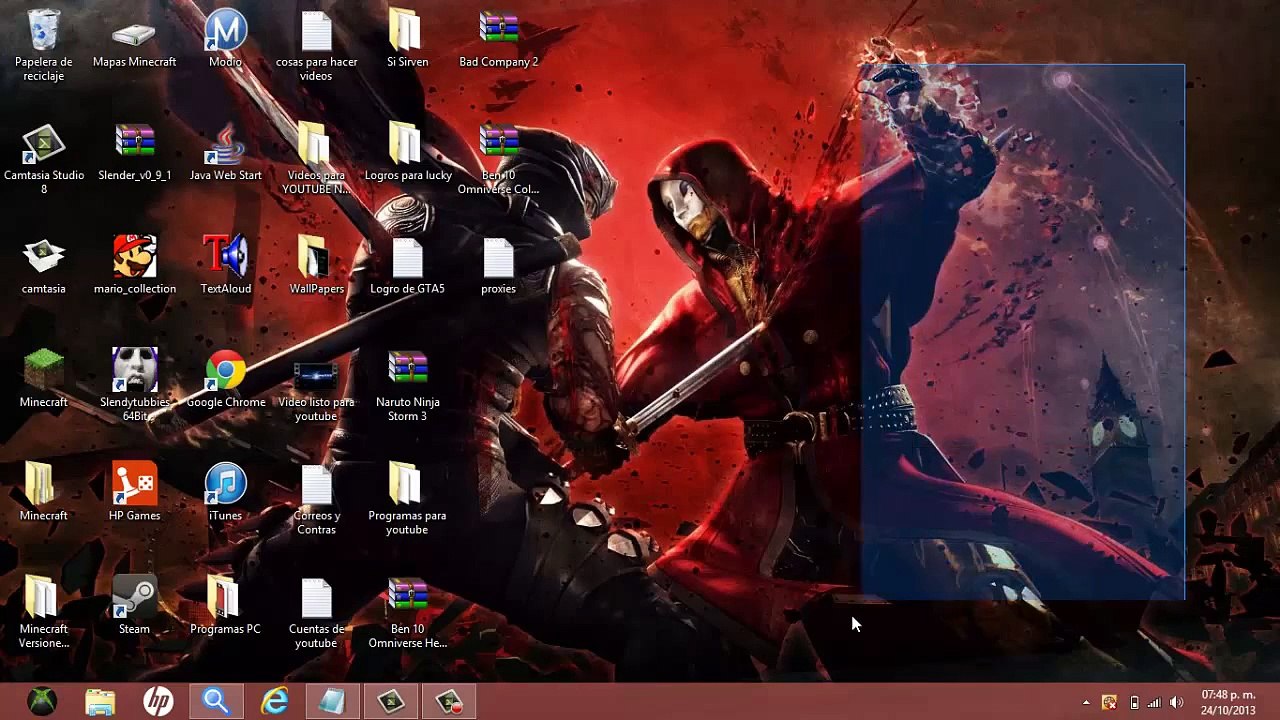The width and height of the screenshot is (1280, 720).
Task: Click the Naruto Ninja Storm 3 archive
Action: [407, 373]
